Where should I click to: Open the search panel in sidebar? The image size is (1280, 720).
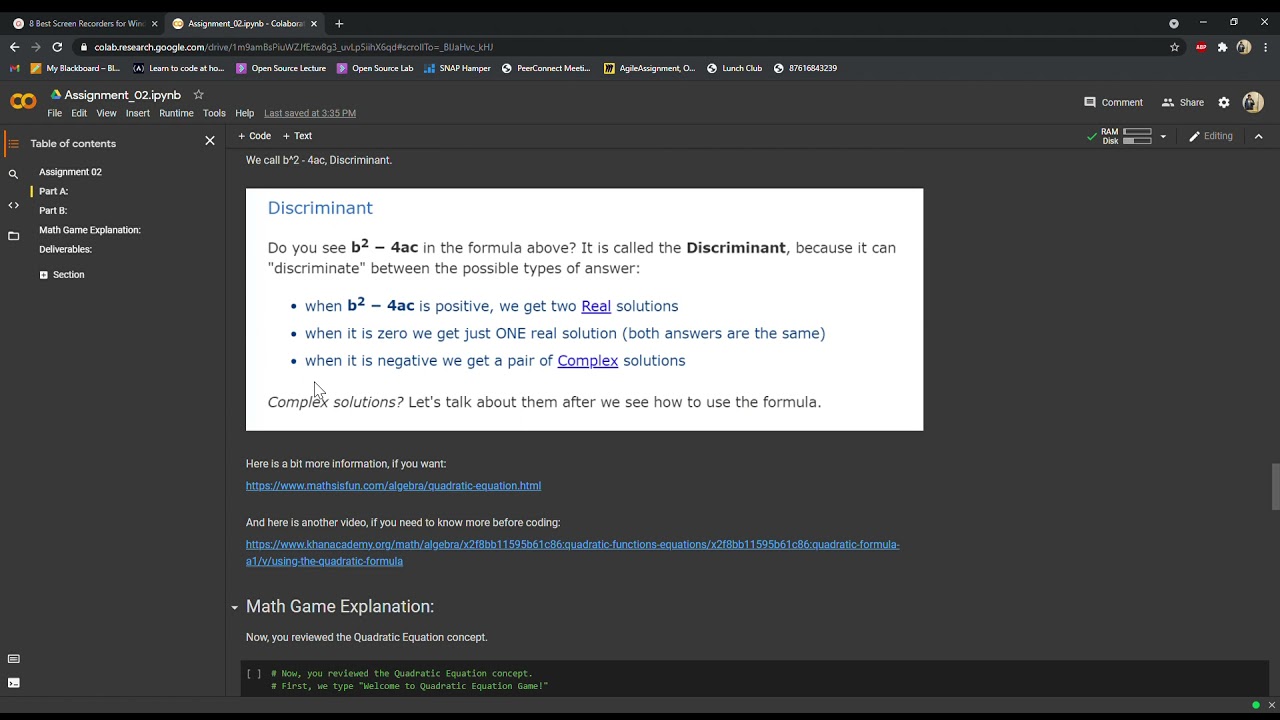[13, 174]
